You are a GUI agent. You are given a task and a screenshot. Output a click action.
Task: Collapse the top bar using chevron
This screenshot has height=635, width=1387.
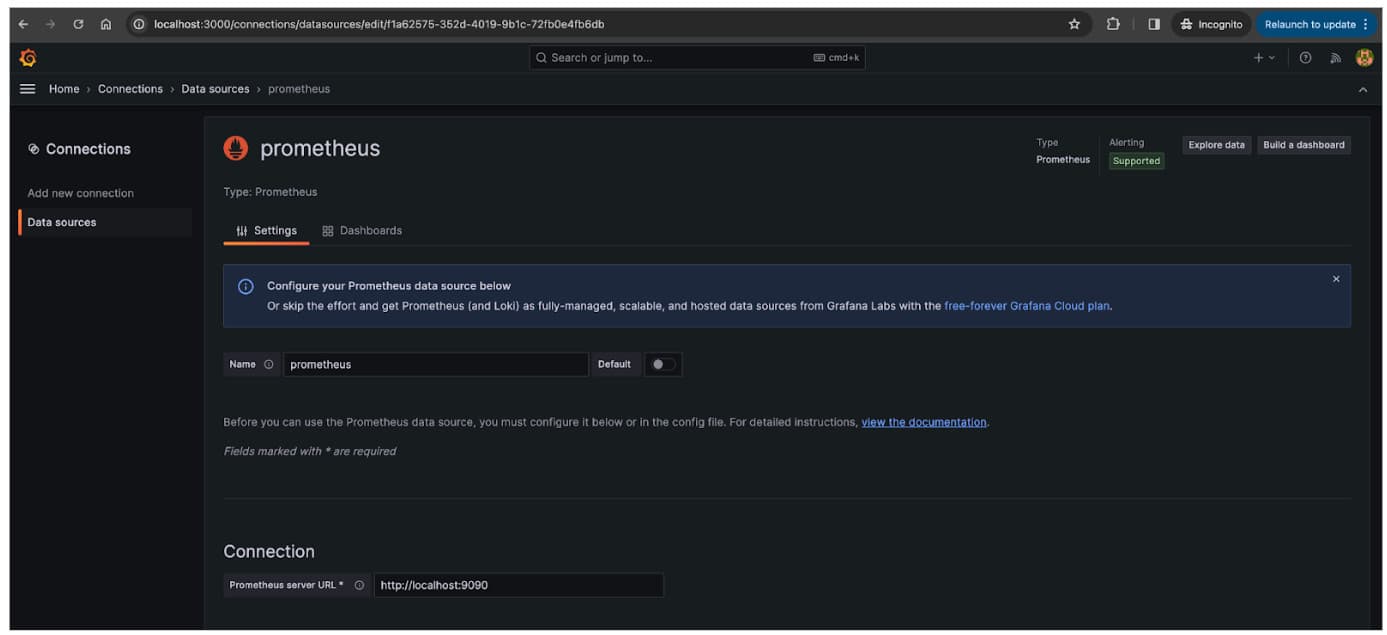coord(1362,90)
